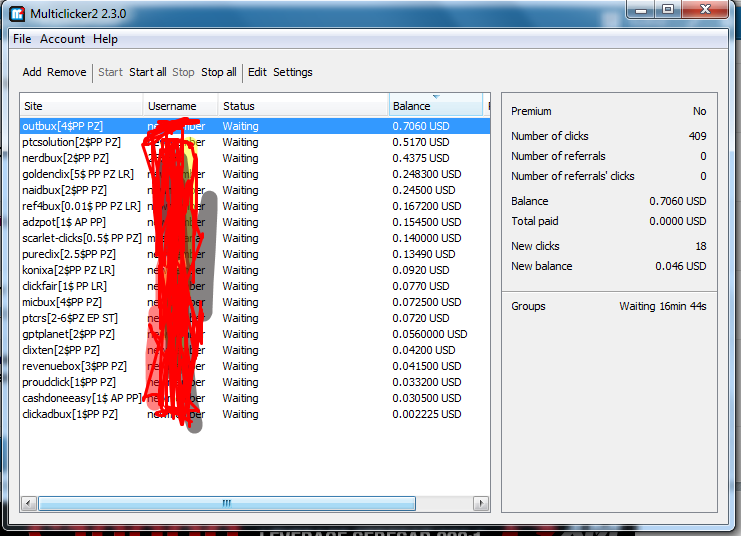The image size is (741, 536).
Task: Select the scarlet-clicks[0.5$ PP PZ] row
Action: coord(255,238)
